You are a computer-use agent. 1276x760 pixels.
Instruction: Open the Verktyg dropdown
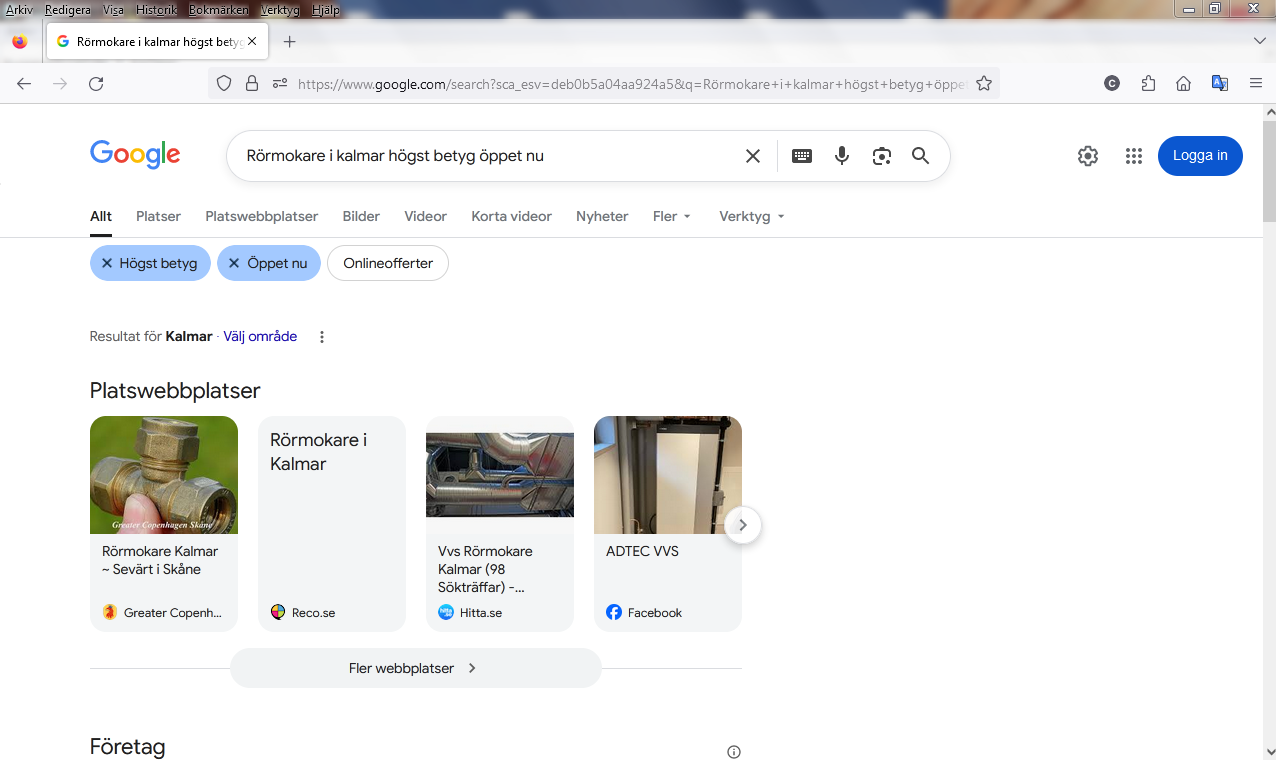[751, 216]
